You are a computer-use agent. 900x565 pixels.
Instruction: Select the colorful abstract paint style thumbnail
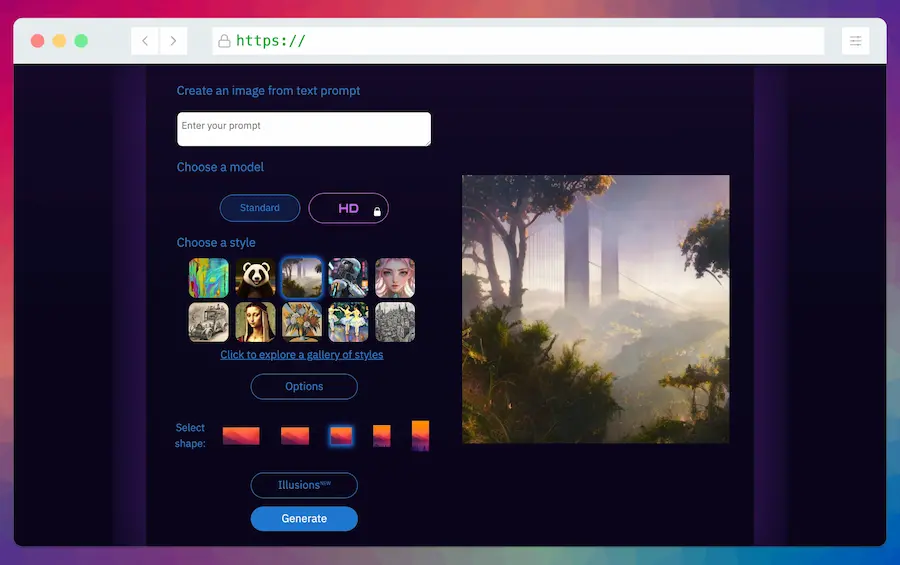[x=208, y=278]
